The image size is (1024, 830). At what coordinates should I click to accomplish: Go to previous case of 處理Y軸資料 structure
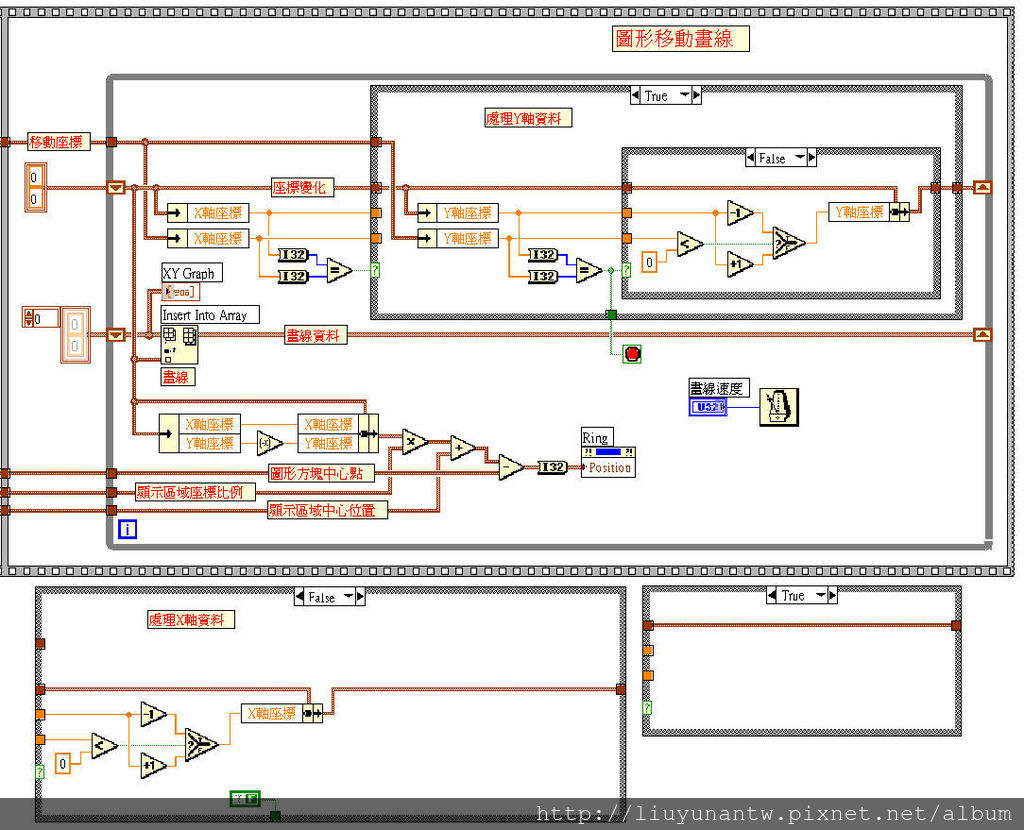[x=635, y=96]
